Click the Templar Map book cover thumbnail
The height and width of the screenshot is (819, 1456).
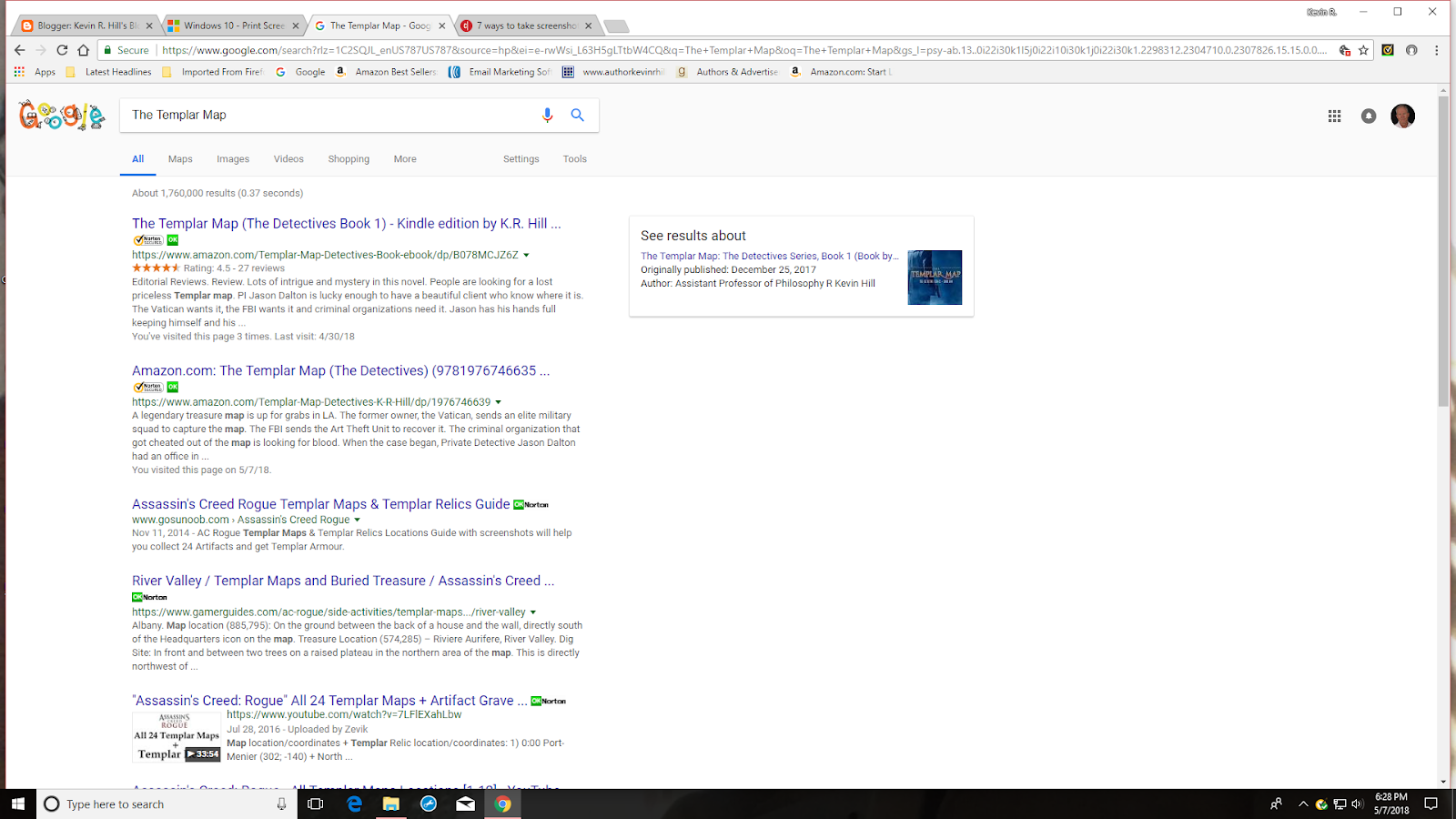point(935,278)
